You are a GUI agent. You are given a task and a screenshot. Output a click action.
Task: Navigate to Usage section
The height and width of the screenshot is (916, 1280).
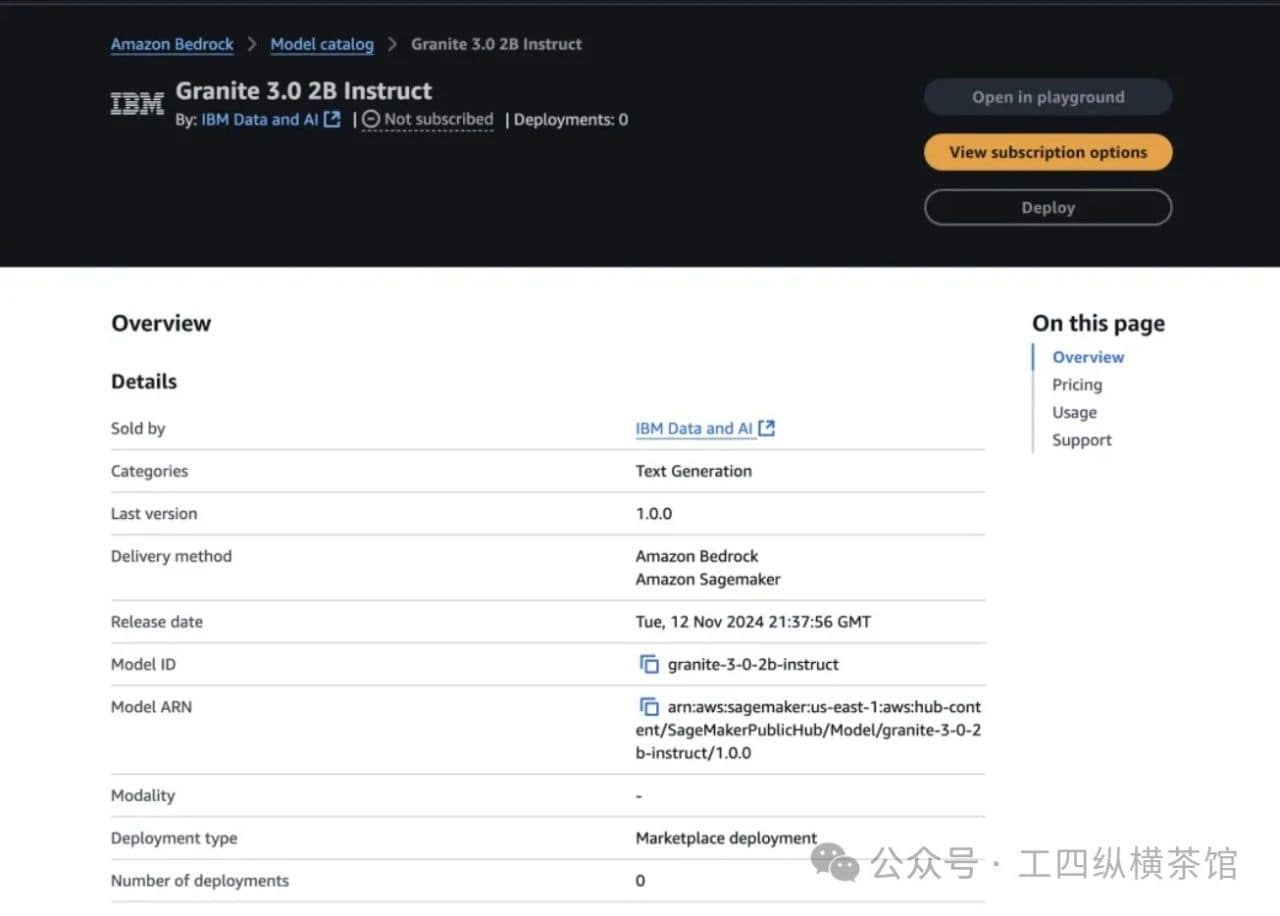1074,413
